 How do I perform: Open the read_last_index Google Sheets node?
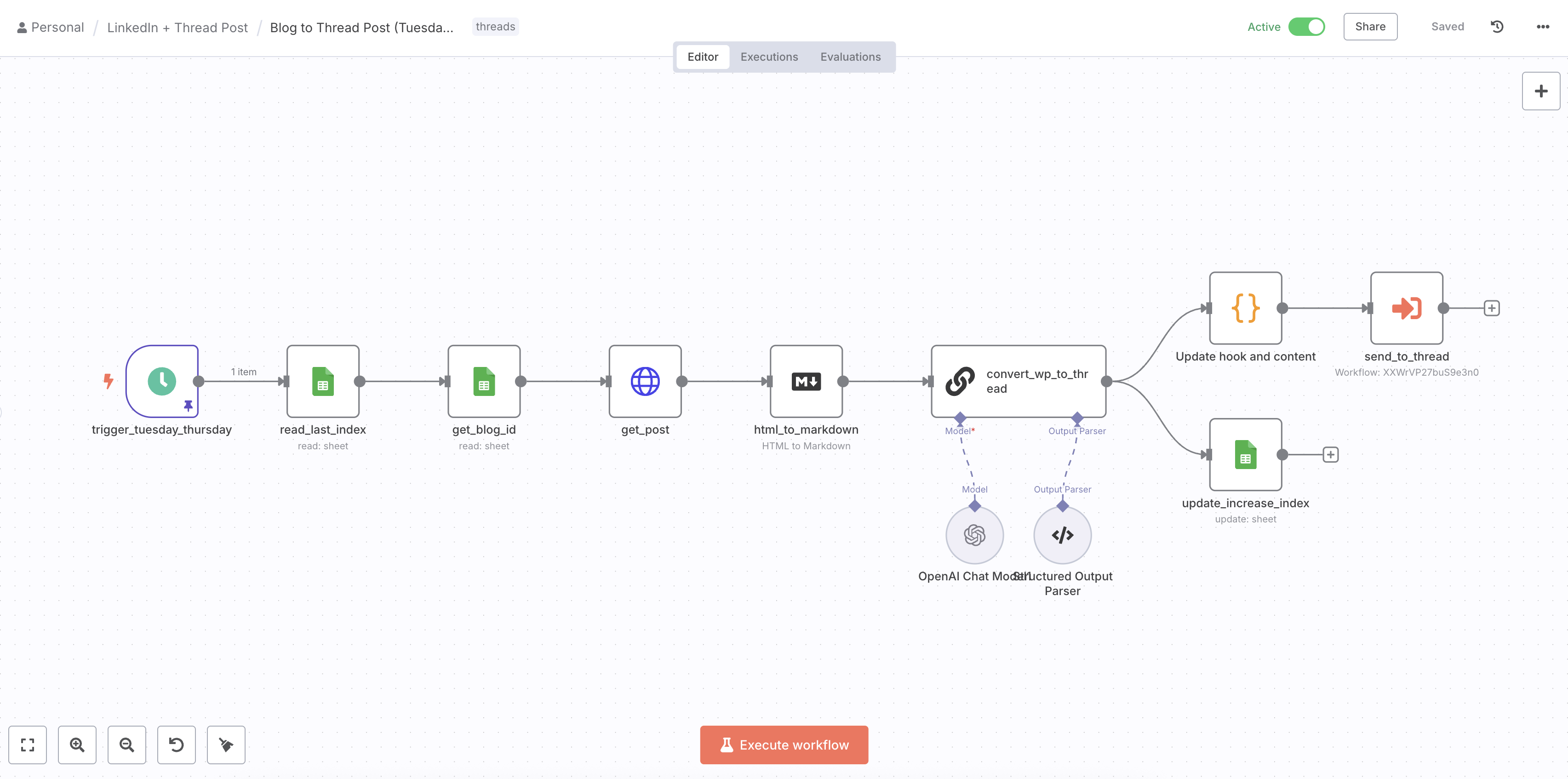[323, 381]
